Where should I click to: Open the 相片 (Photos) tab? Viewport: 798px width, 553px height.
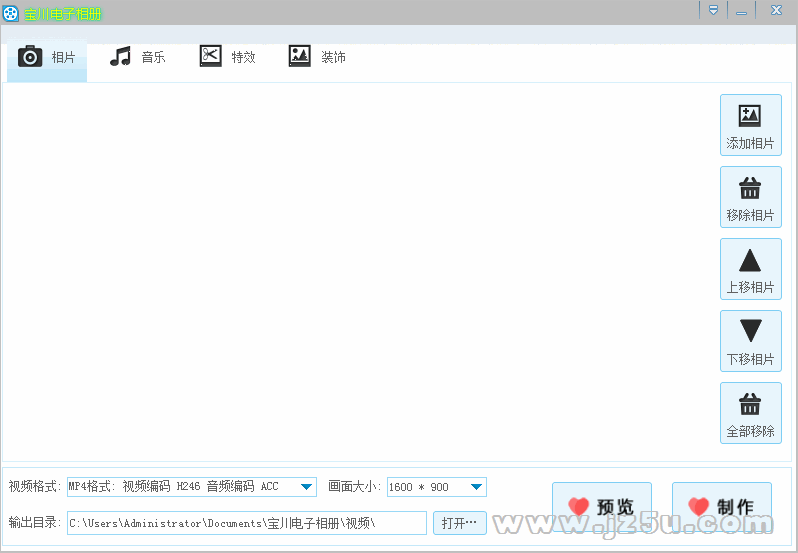(x=47, y=60)
